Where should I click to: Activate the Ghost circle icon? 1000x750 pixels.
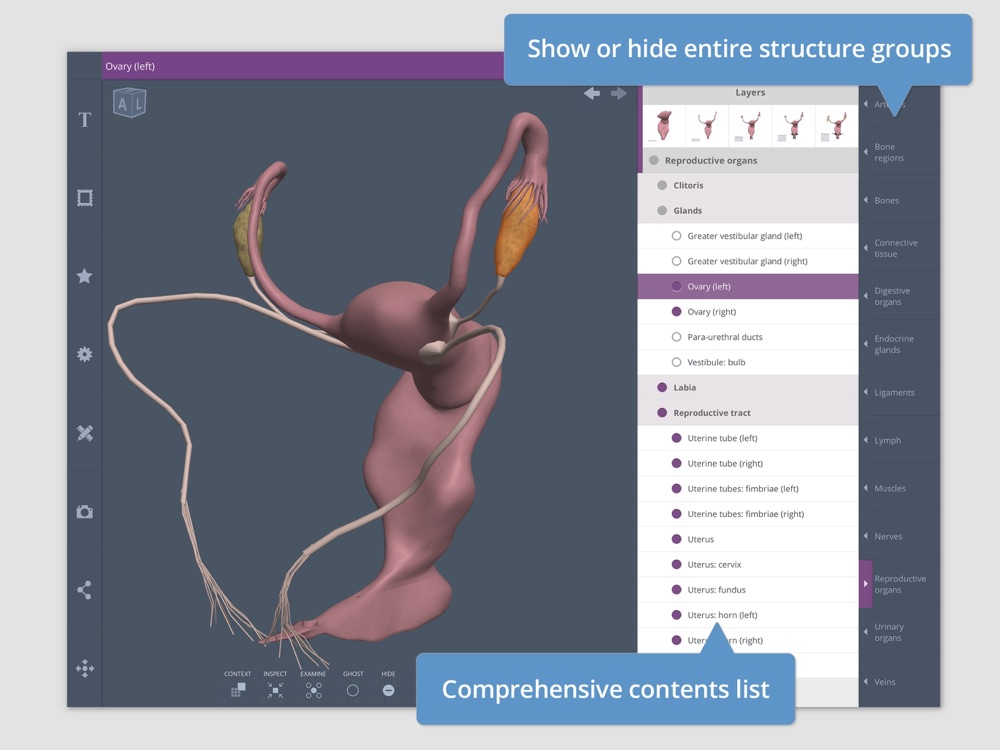pyautogui.click(x=353, y=690)
